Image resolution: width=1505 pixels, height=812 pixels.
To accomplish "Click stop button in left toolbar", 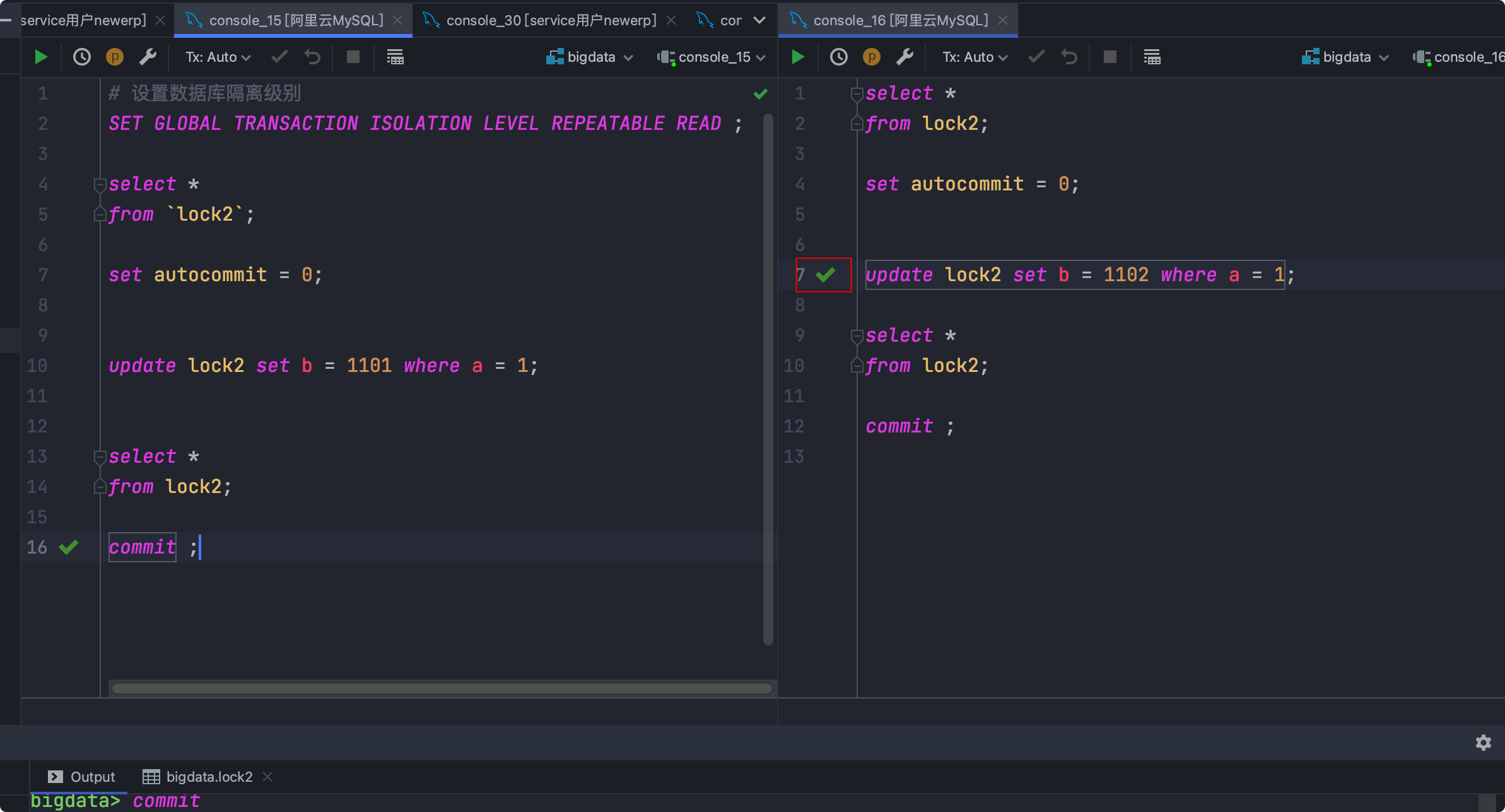I will [353, 57].
